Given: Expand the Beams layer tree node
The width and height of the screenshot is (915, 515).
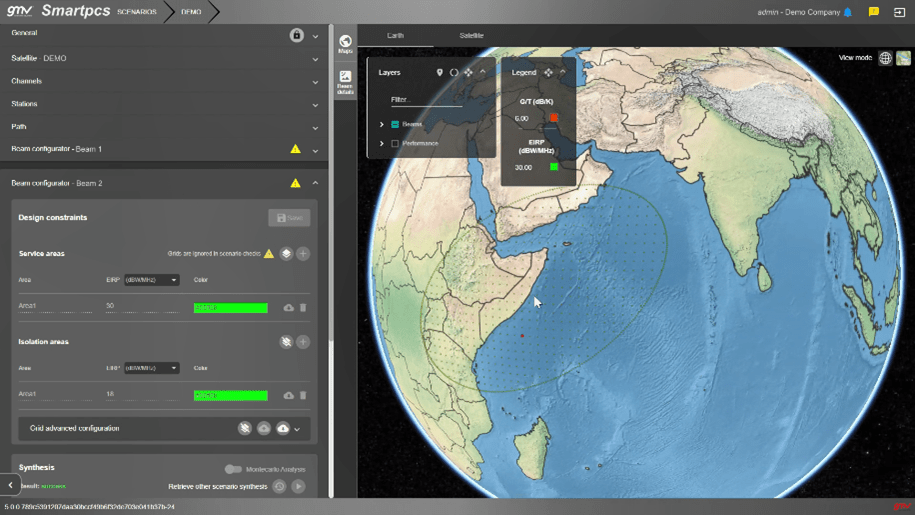Looking at the screenshot, I should (x=382, y=124).
